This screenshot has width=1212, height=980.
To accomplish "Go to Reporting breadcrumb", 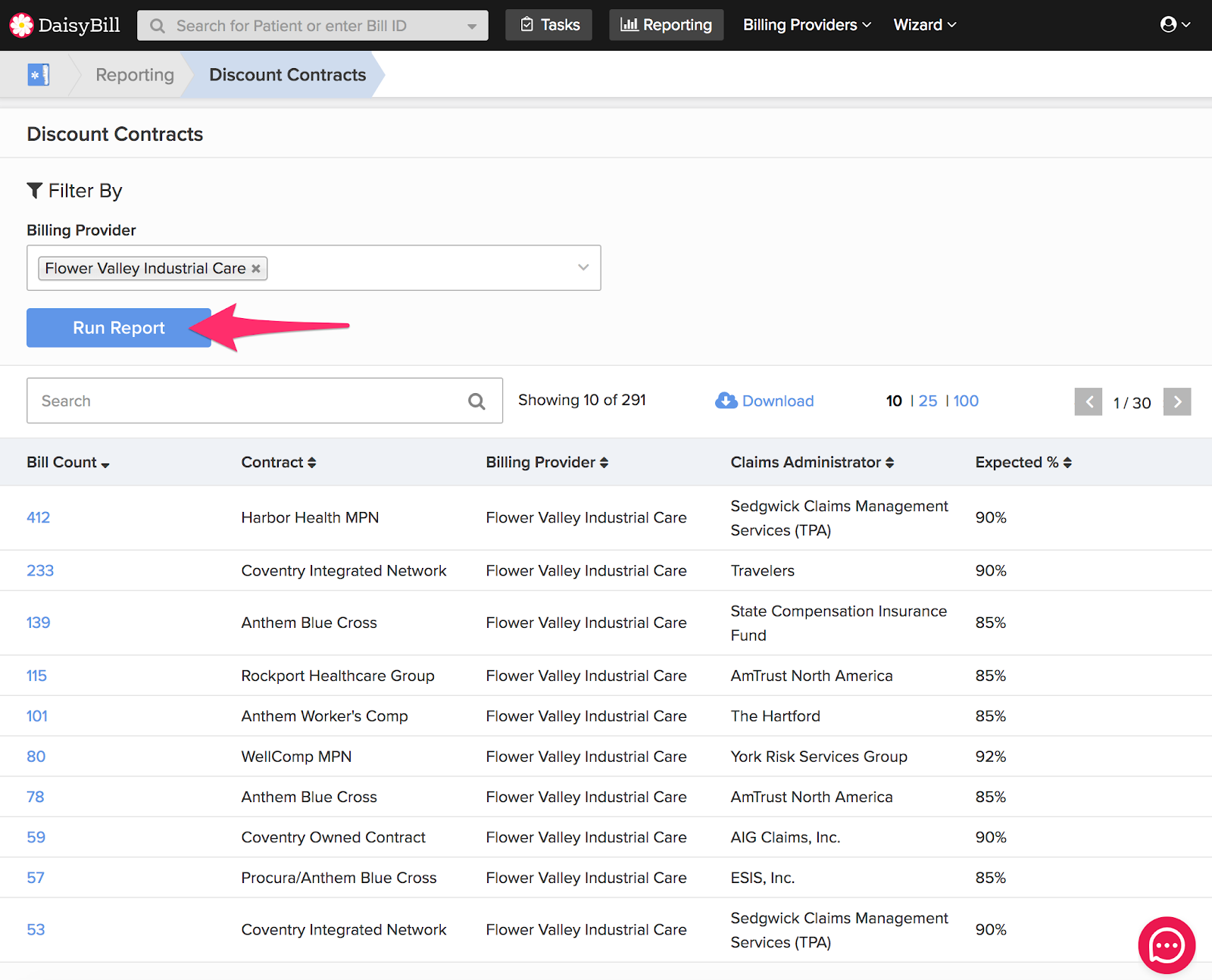I will [135, 75].
